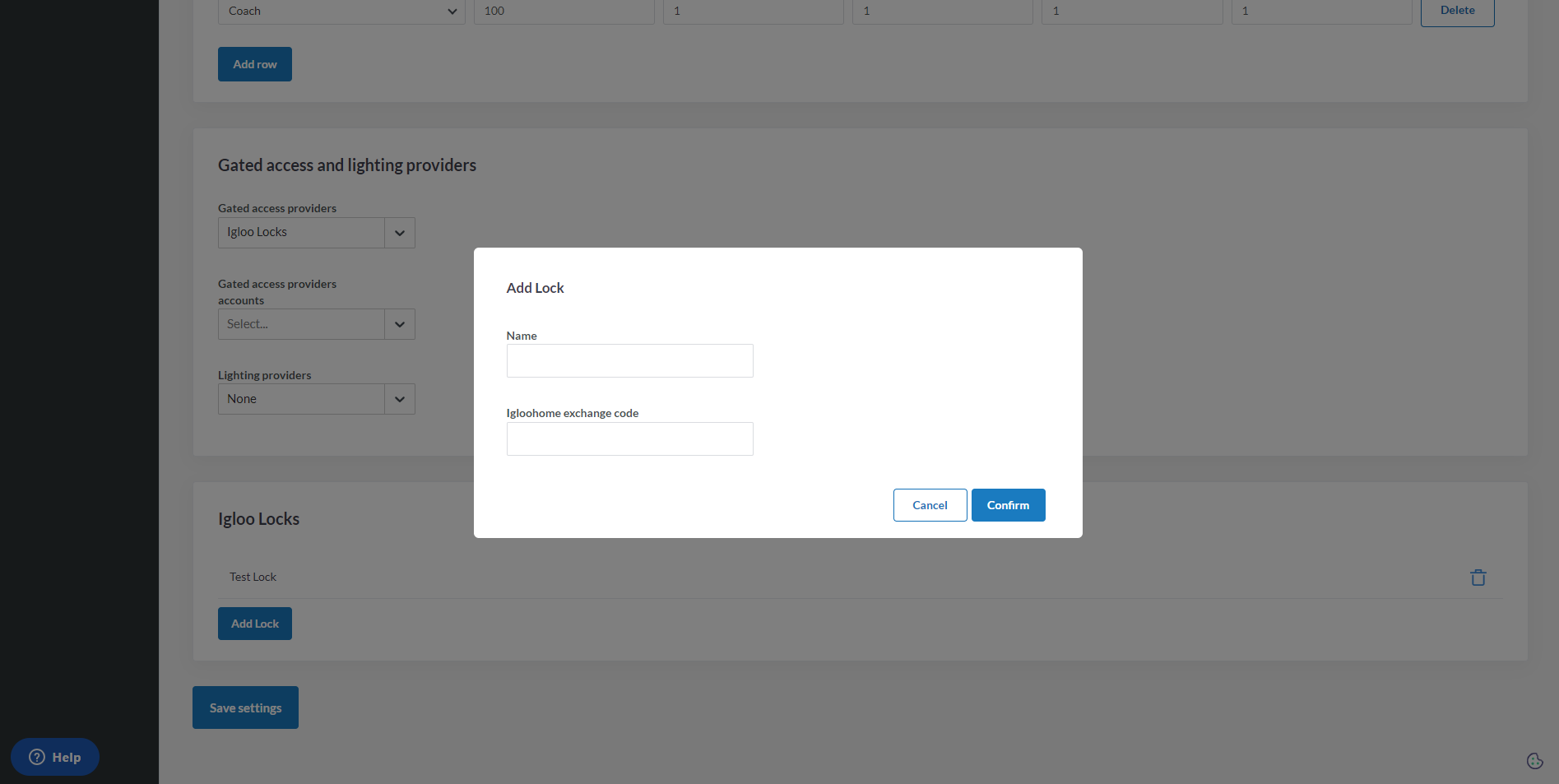The height and width of the screenshot is (784, 1559).
Task: Select the Test Lock list entry
Action: coord(253,578)
